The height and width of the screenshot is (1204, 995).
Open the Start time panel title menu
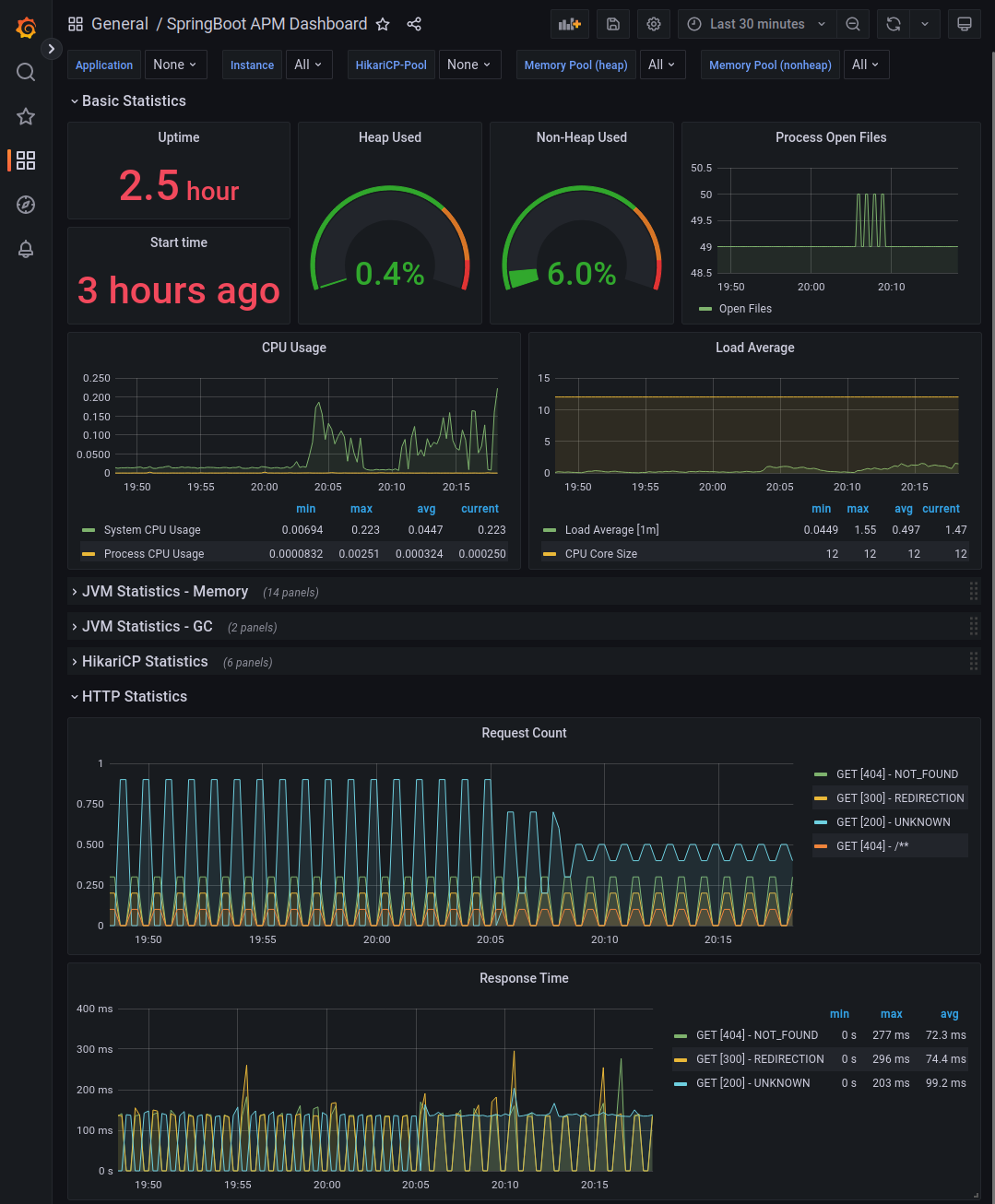179,242
